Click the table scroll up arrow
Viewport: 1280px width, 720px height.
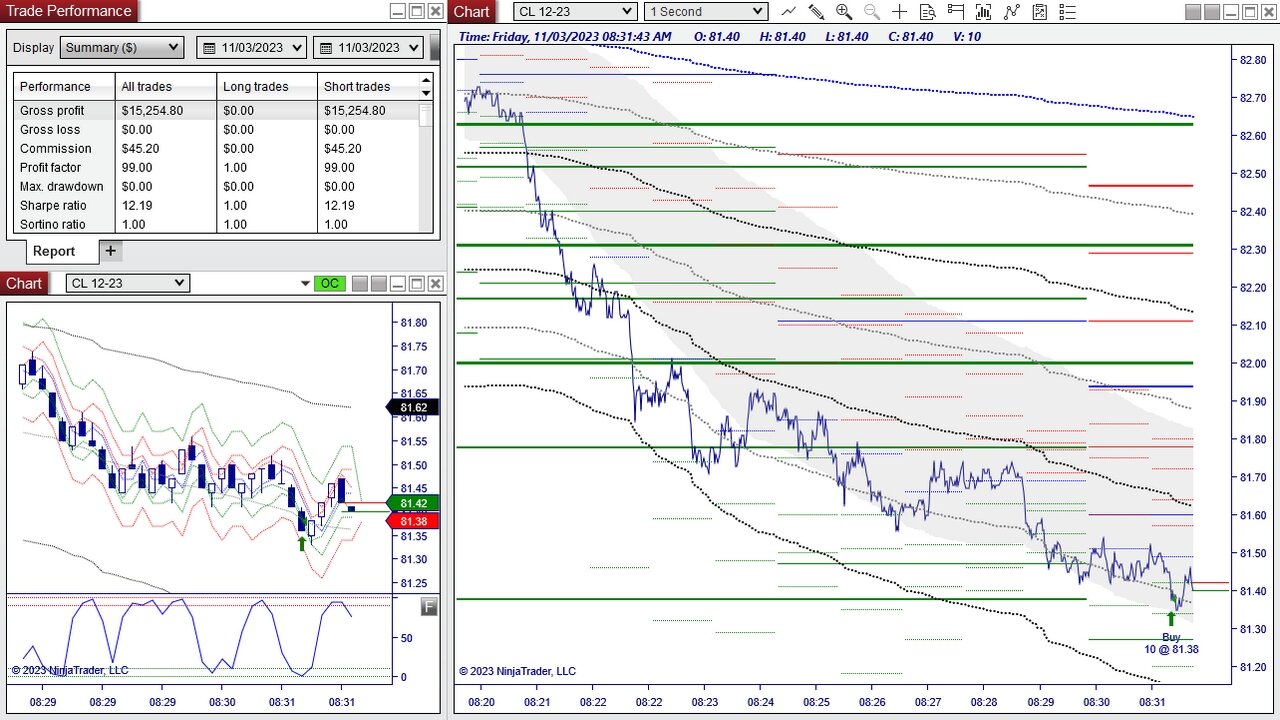[427, 80]
